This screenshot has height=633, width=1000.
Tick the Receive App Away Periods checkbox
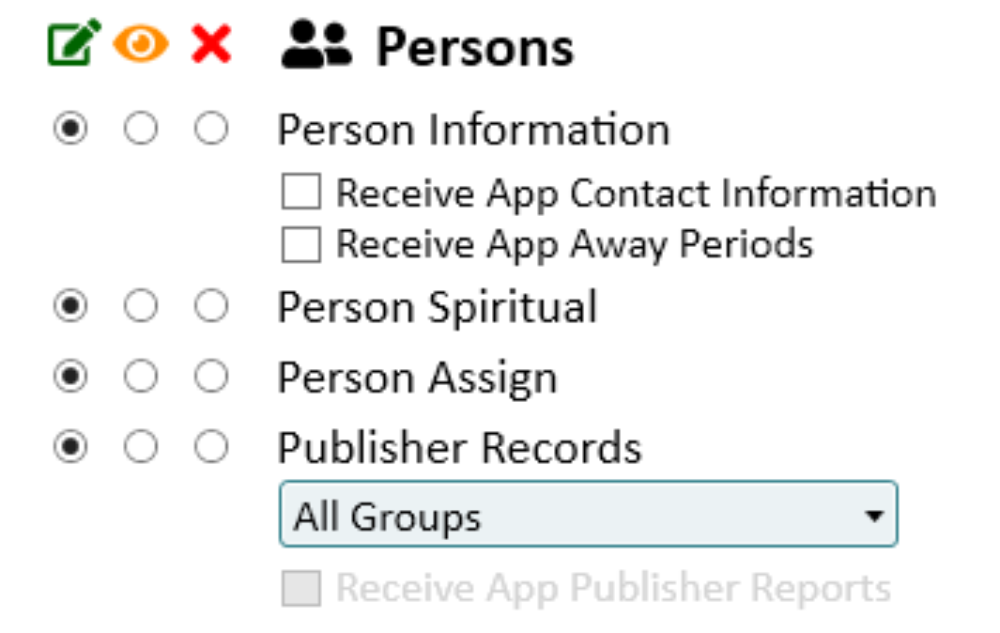[x=301, y=244]
